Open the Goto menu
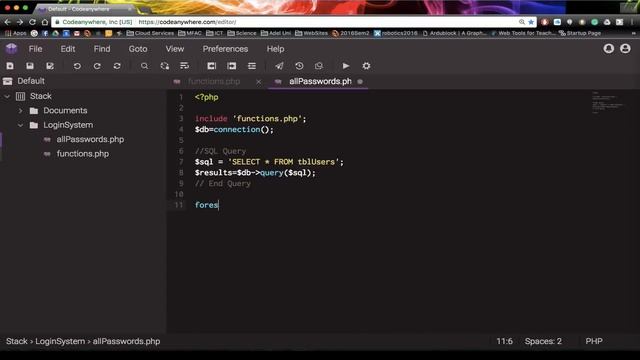Screen dimensions: 640x360 (138, 49)
